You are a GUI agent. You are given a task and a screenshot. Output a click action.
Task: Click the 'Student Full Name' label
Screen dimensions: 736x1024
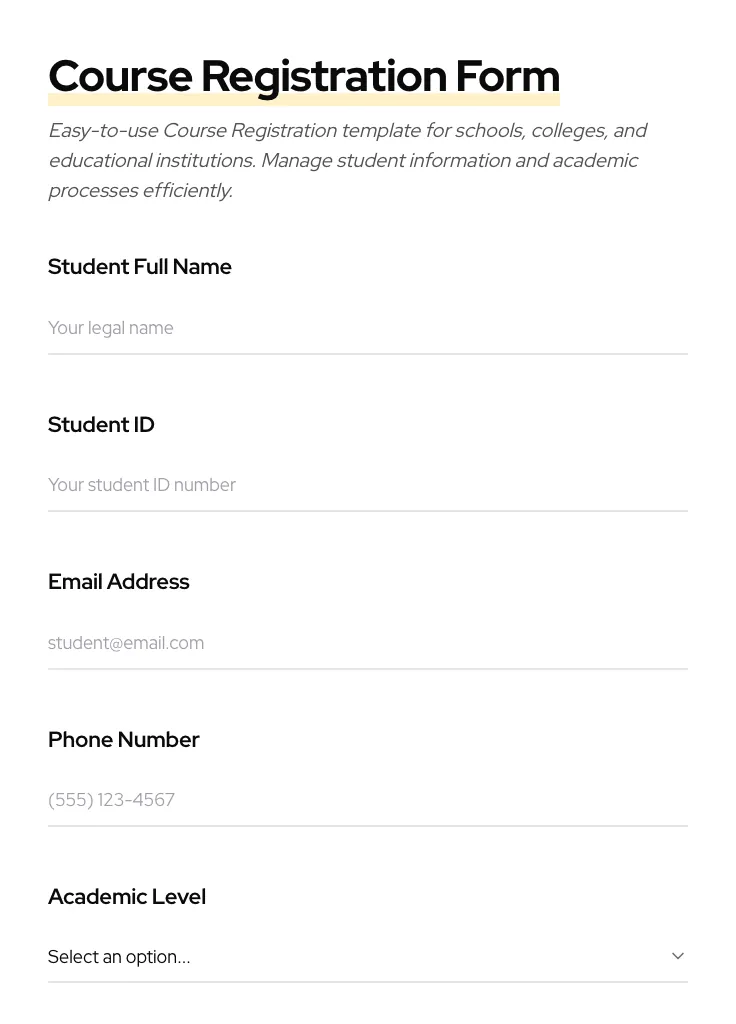click(140, 267)
